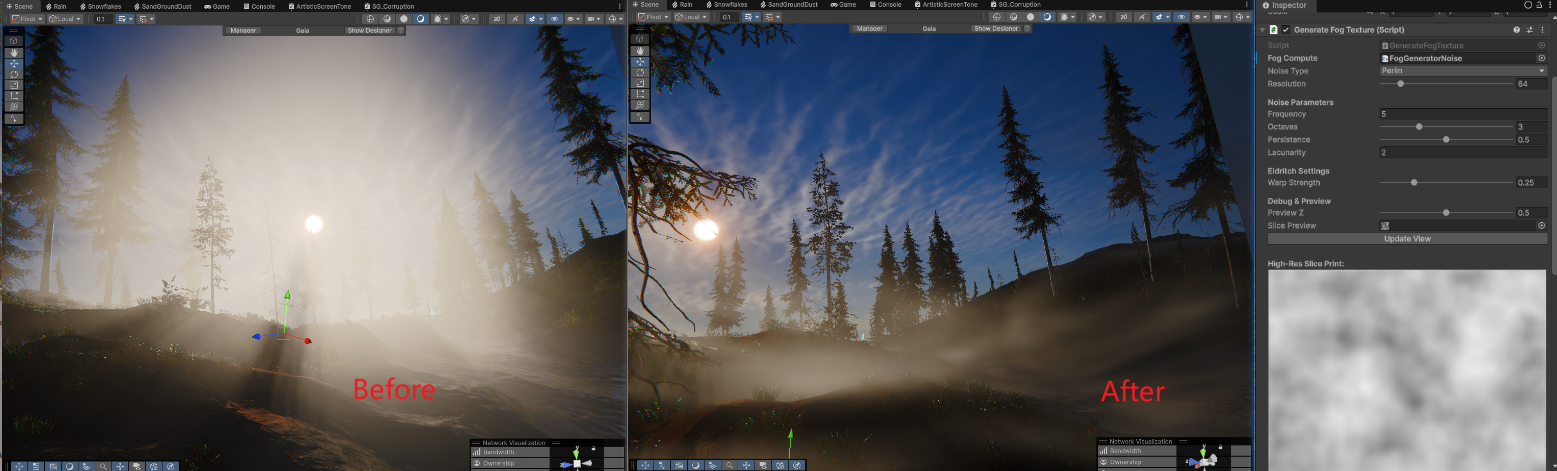Toggle scene visibility eye in the After scene view
The width and height of the screenshot is (1557, 471).
pos(1181,17)
